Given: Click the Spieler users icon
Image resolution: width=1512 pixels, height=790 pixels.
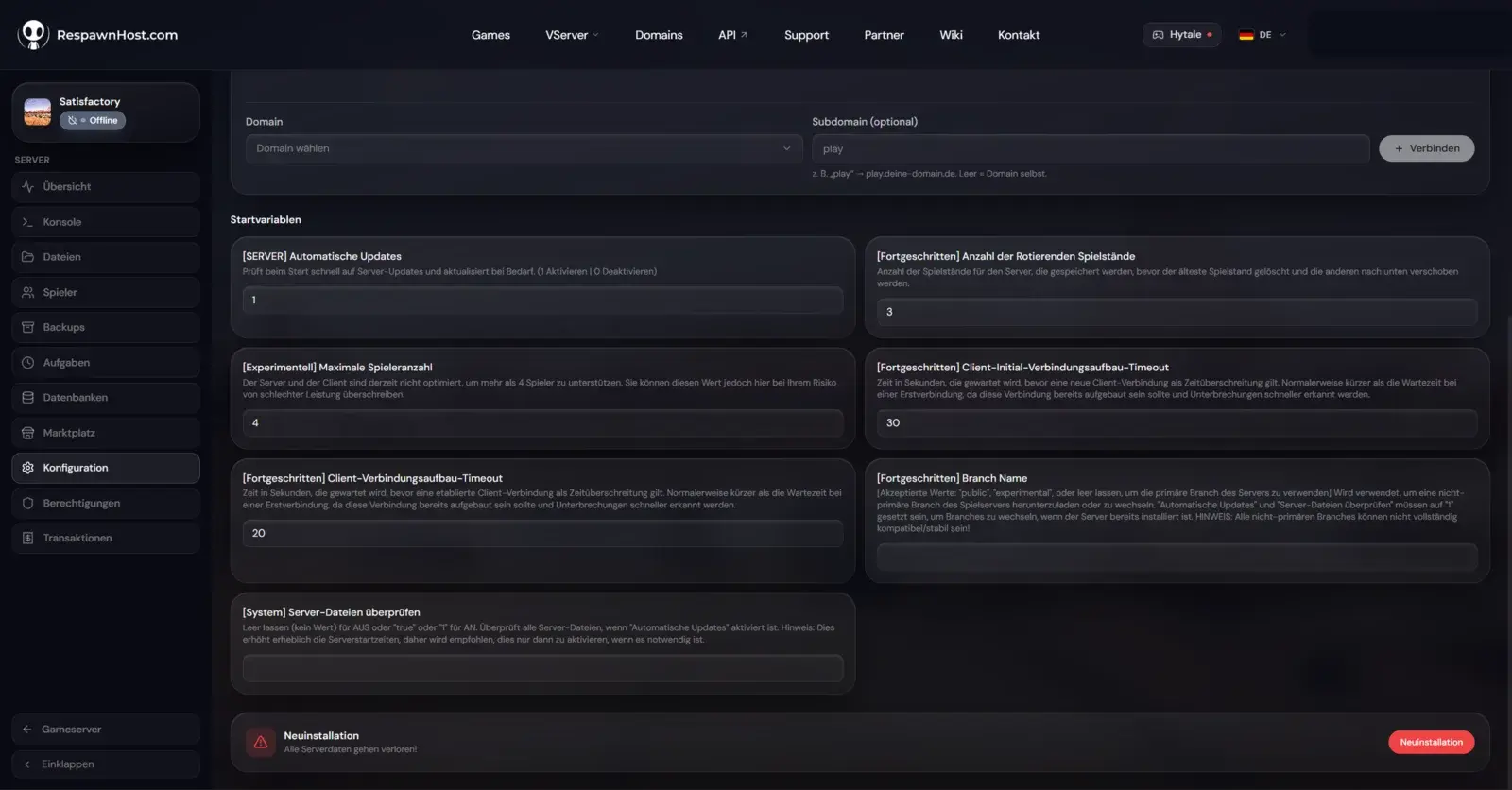Looking at the screenshot, I should click(x=27, y=292).
